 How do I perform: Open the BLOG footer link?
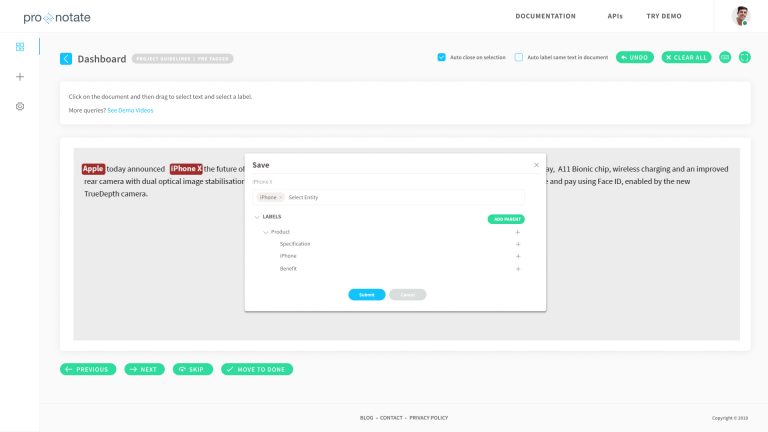[x=366, y=418]
